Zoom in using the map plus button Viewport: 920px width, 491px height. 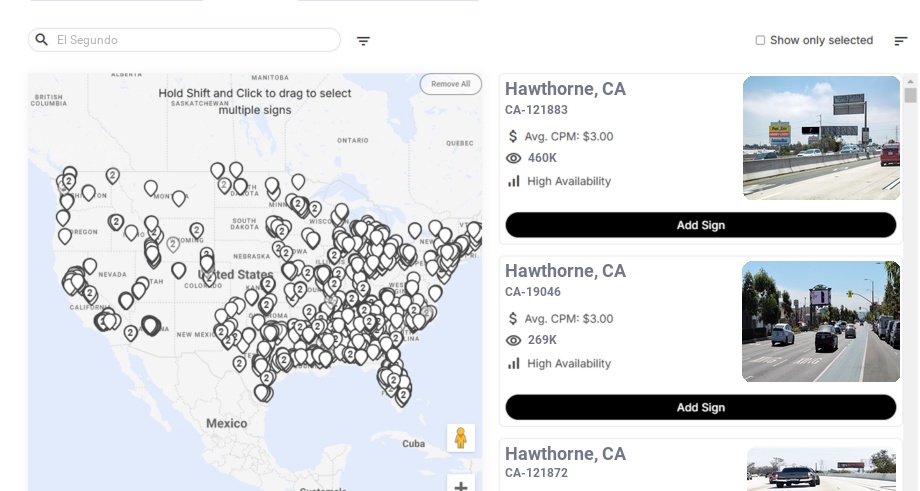coord(461,486)
